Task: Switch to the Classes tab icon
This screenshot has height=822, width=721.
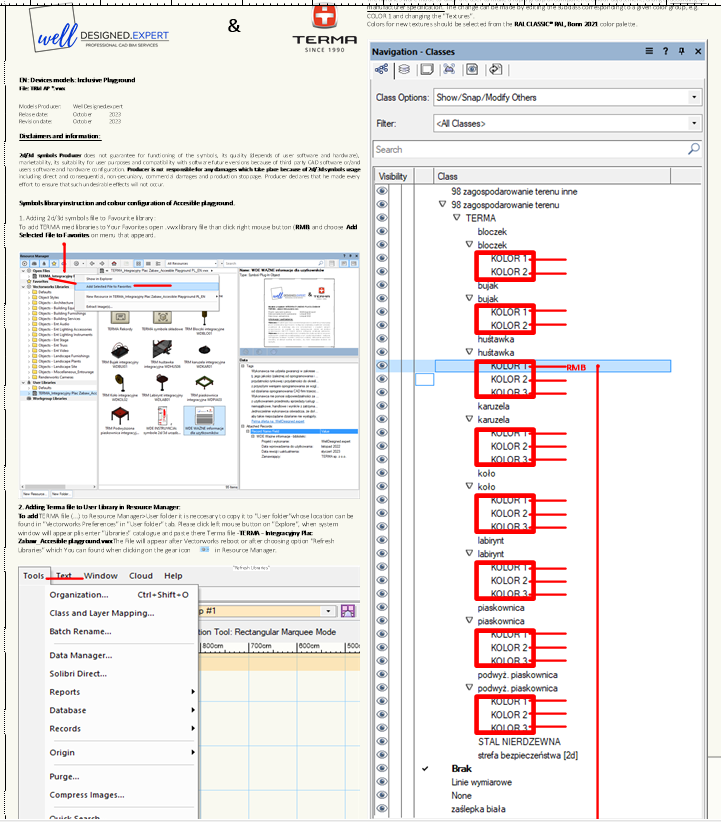Action: click(381, 70)
